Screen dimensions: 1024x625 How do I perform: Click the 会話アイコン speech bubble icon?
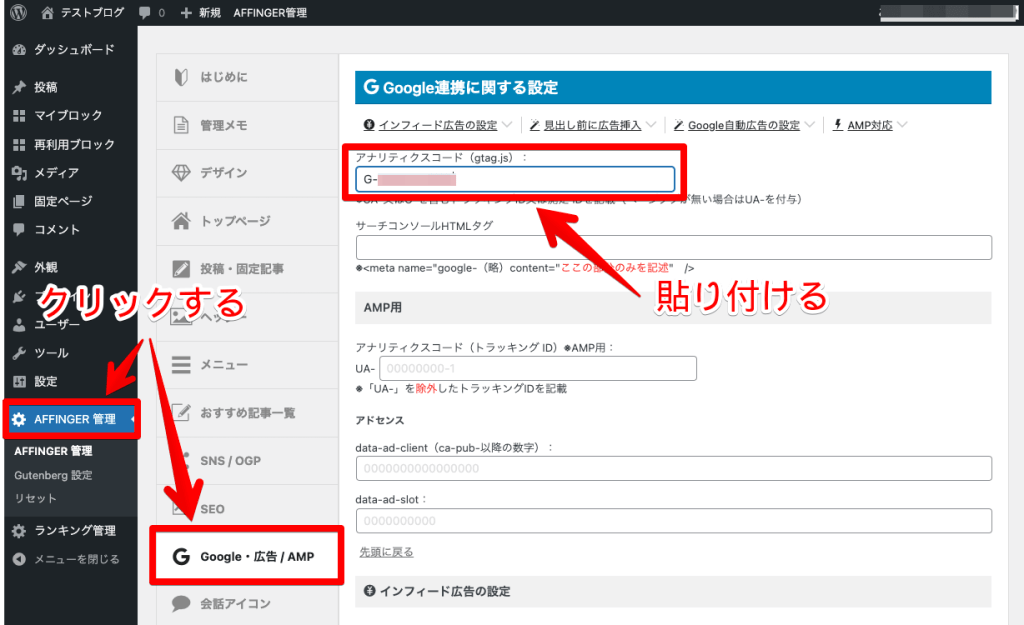[181, 603]
